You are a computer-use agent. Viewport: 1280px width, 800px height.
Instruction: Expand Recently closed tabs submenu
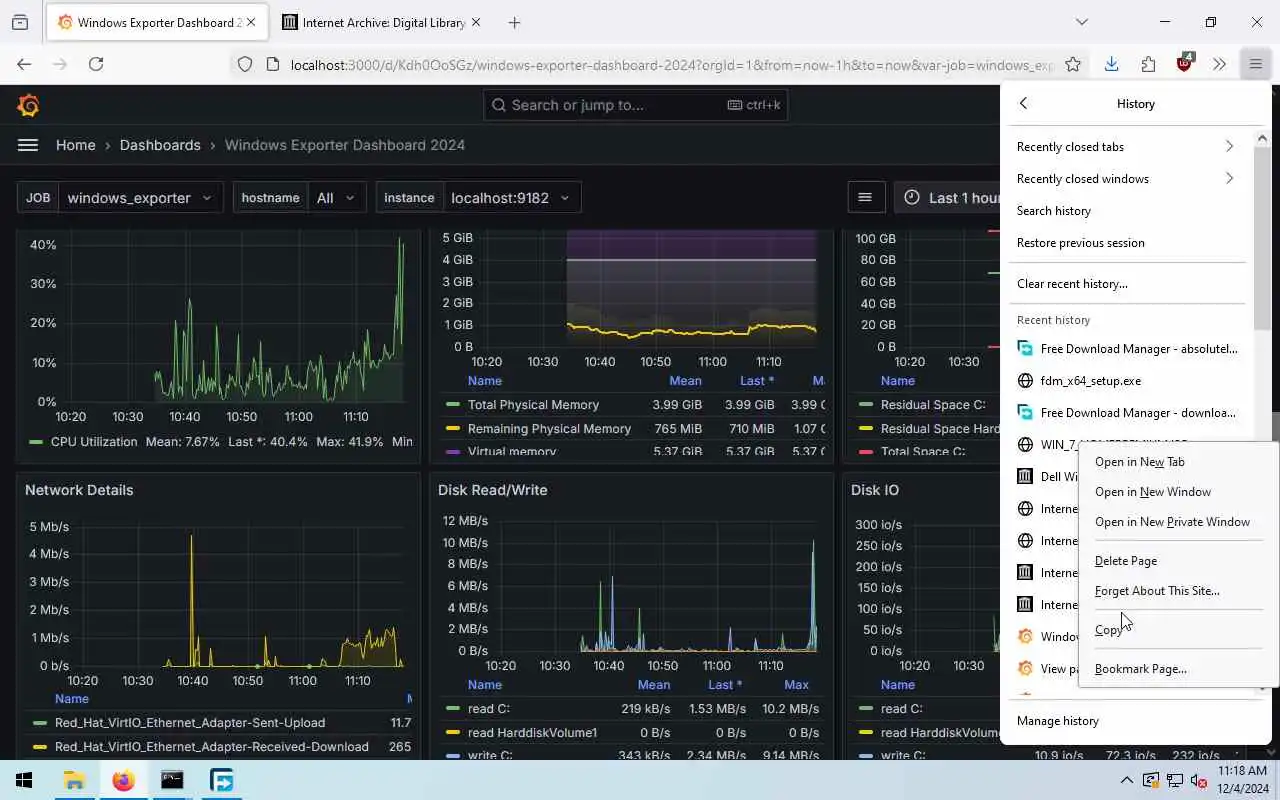click(x=1126, y=147)
